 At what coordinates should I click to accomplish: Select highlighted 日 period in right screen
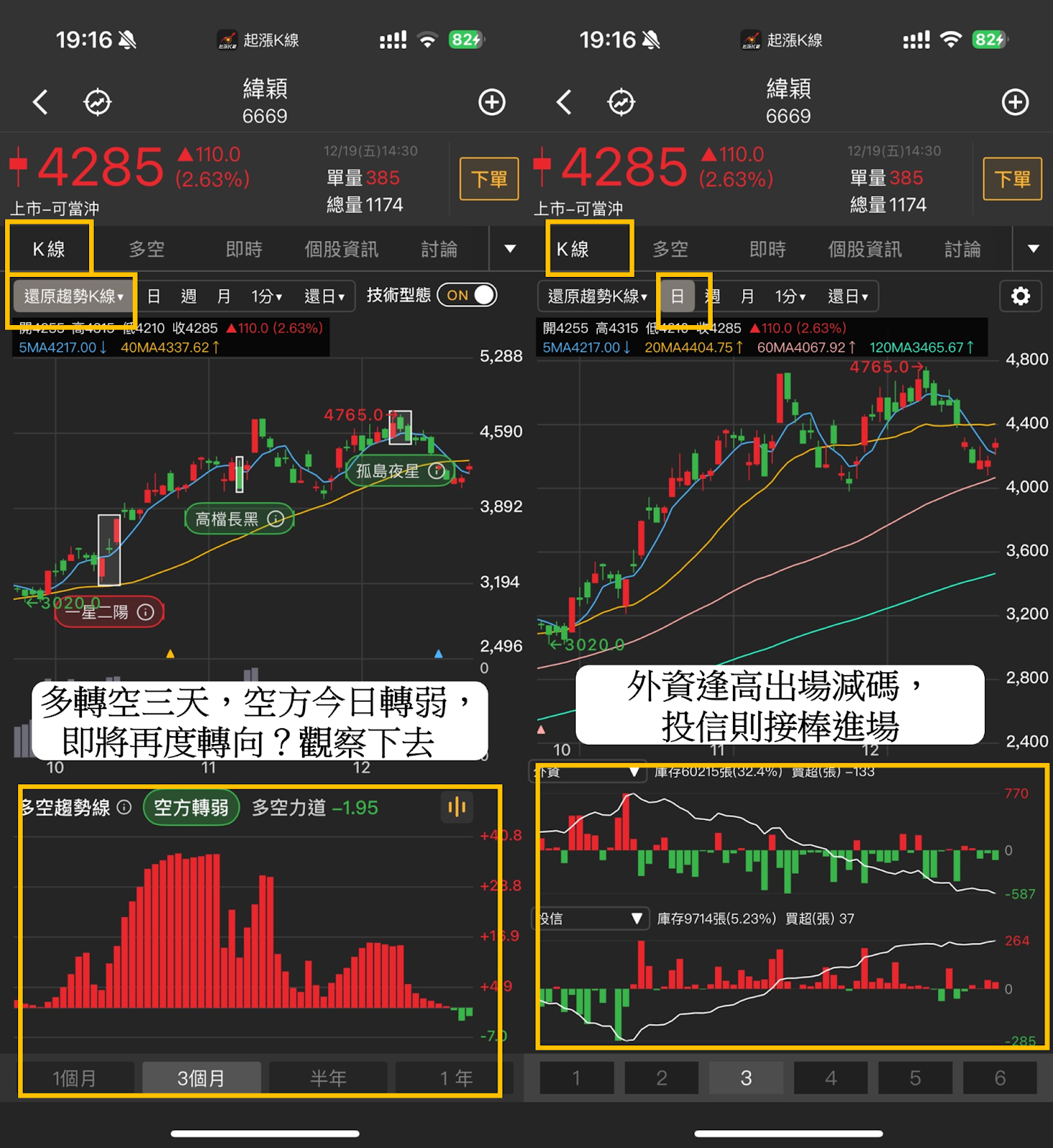tap(677, 296)
